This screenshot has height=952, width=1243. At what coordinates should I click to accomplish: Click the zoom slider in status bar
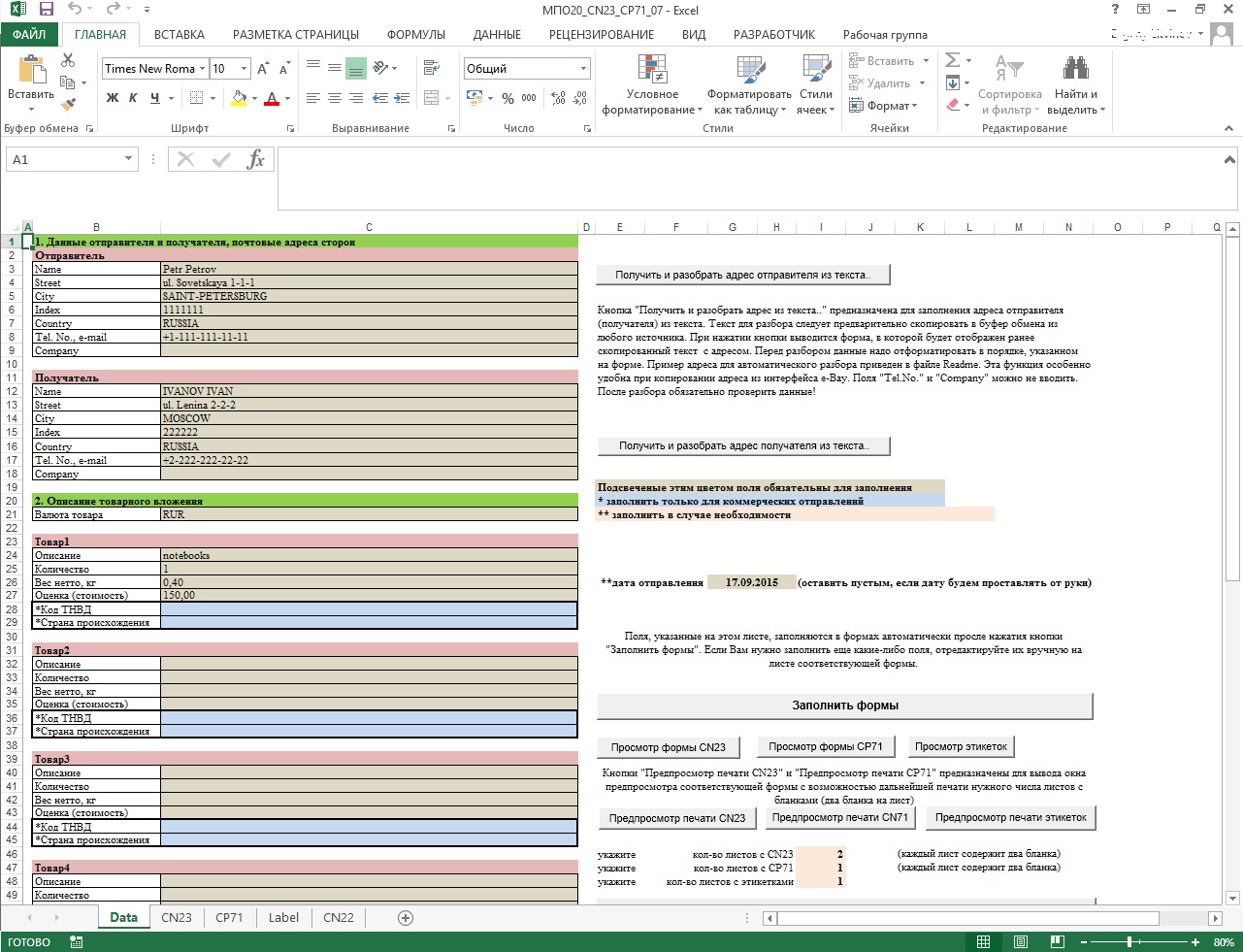(1129, 942)
